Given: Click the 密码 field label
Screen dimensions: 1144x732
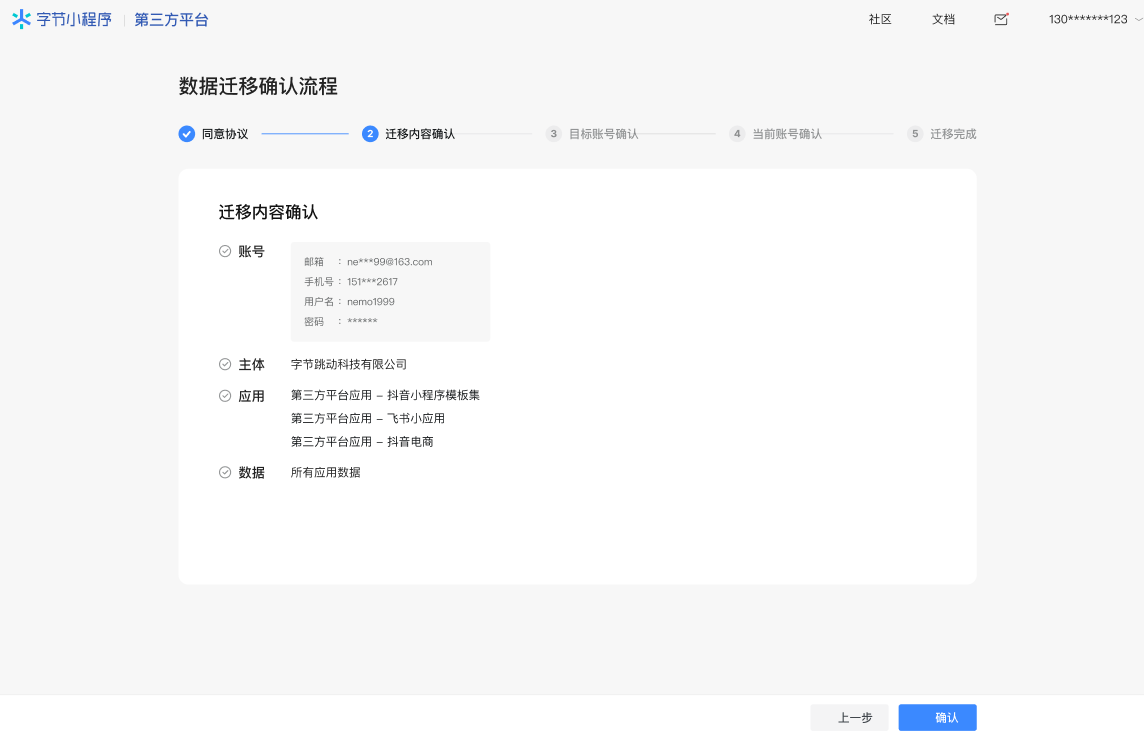Looking at the screenshot, I should [x=314, y=322].
